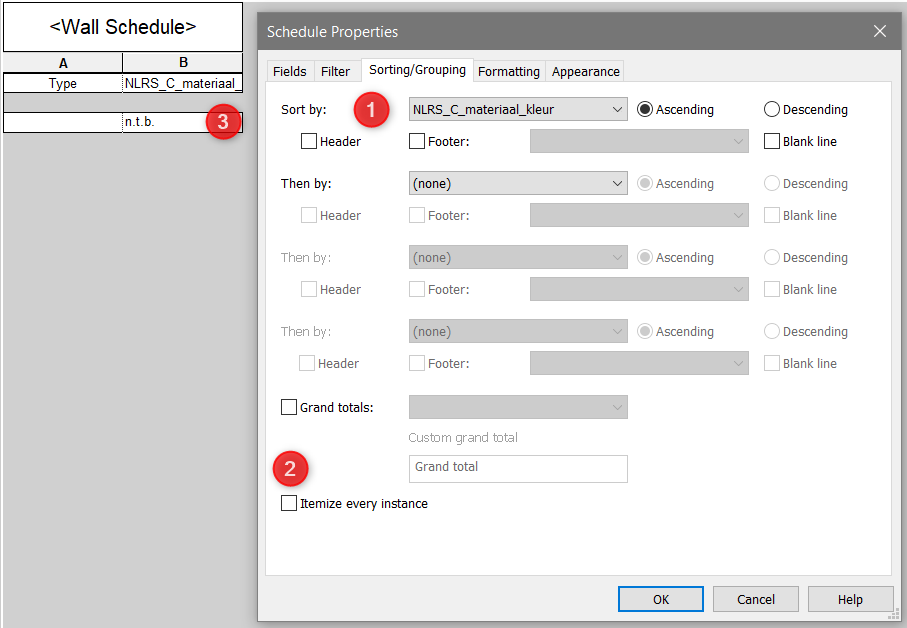The width and height of the screenshot is (907, 628).
Task: Check the Footer box for Sort by
Action: point(417,142)
